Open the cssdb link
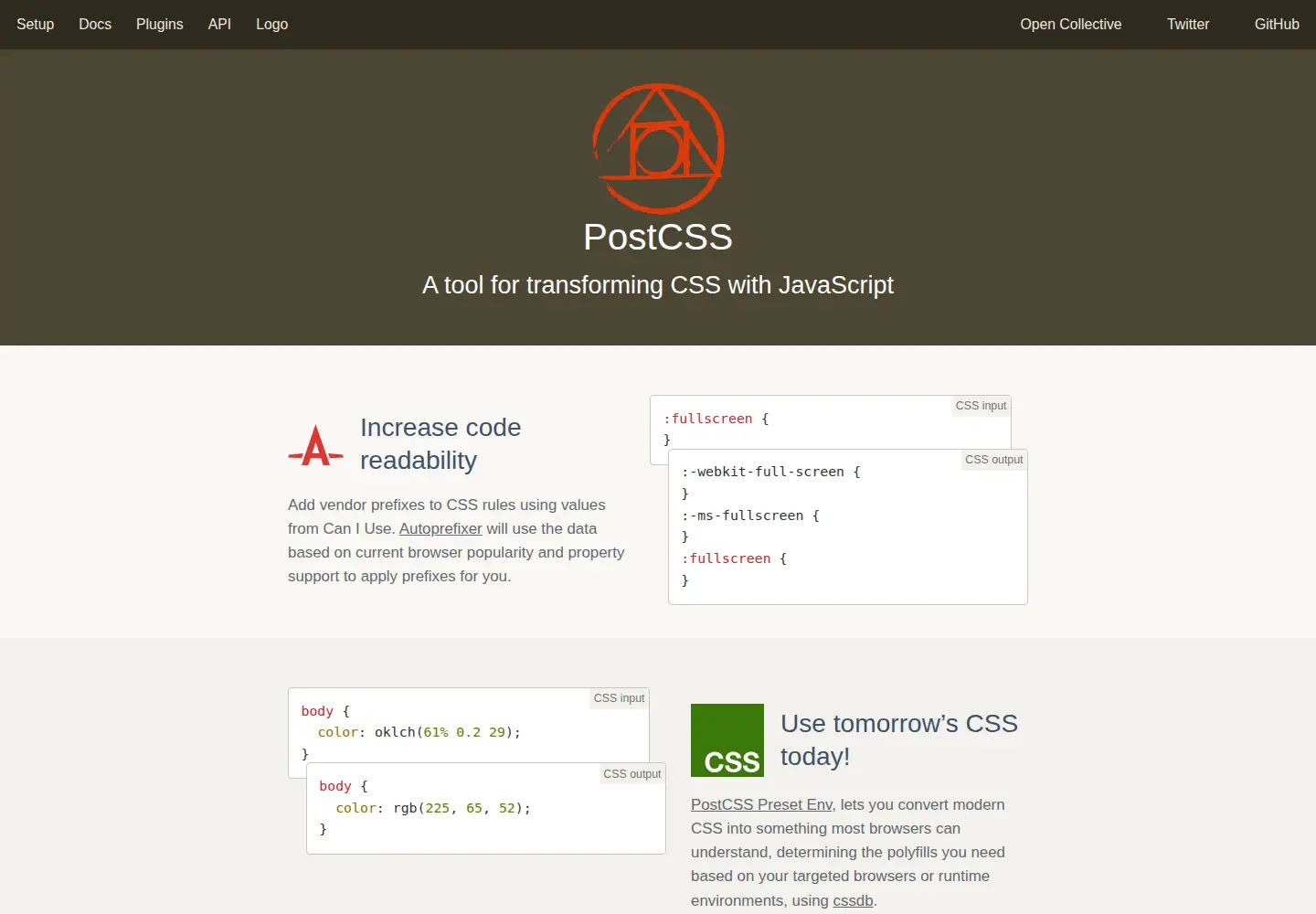This screenshot has height=914, width=1316. coord(853,900)
